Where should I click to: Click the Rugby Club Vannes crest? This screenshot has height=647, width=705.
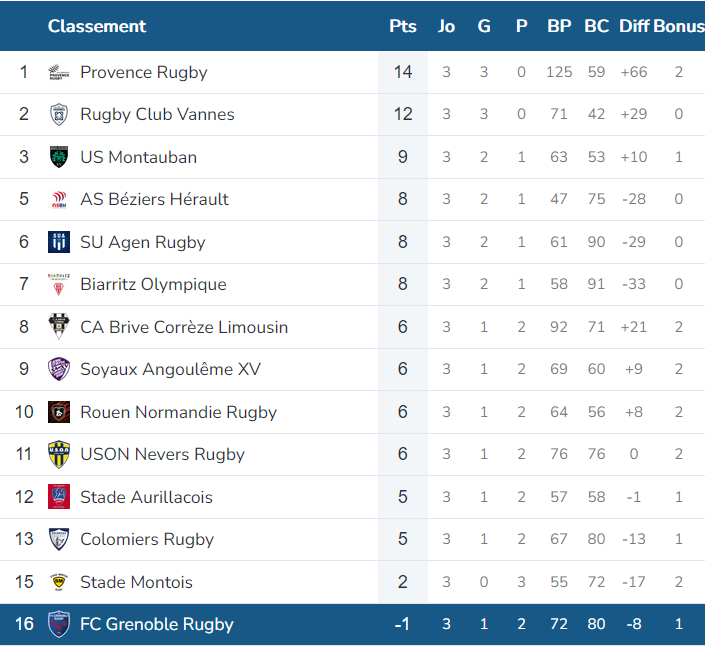click(59, 114)
